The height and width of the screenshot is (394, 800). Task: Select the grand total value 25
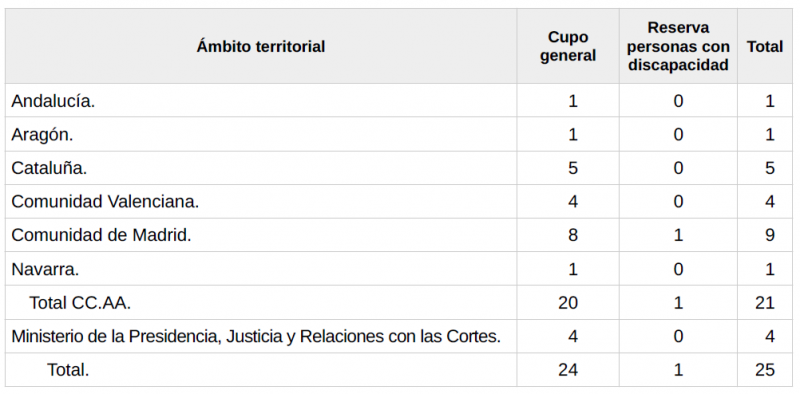click(765, 370)
